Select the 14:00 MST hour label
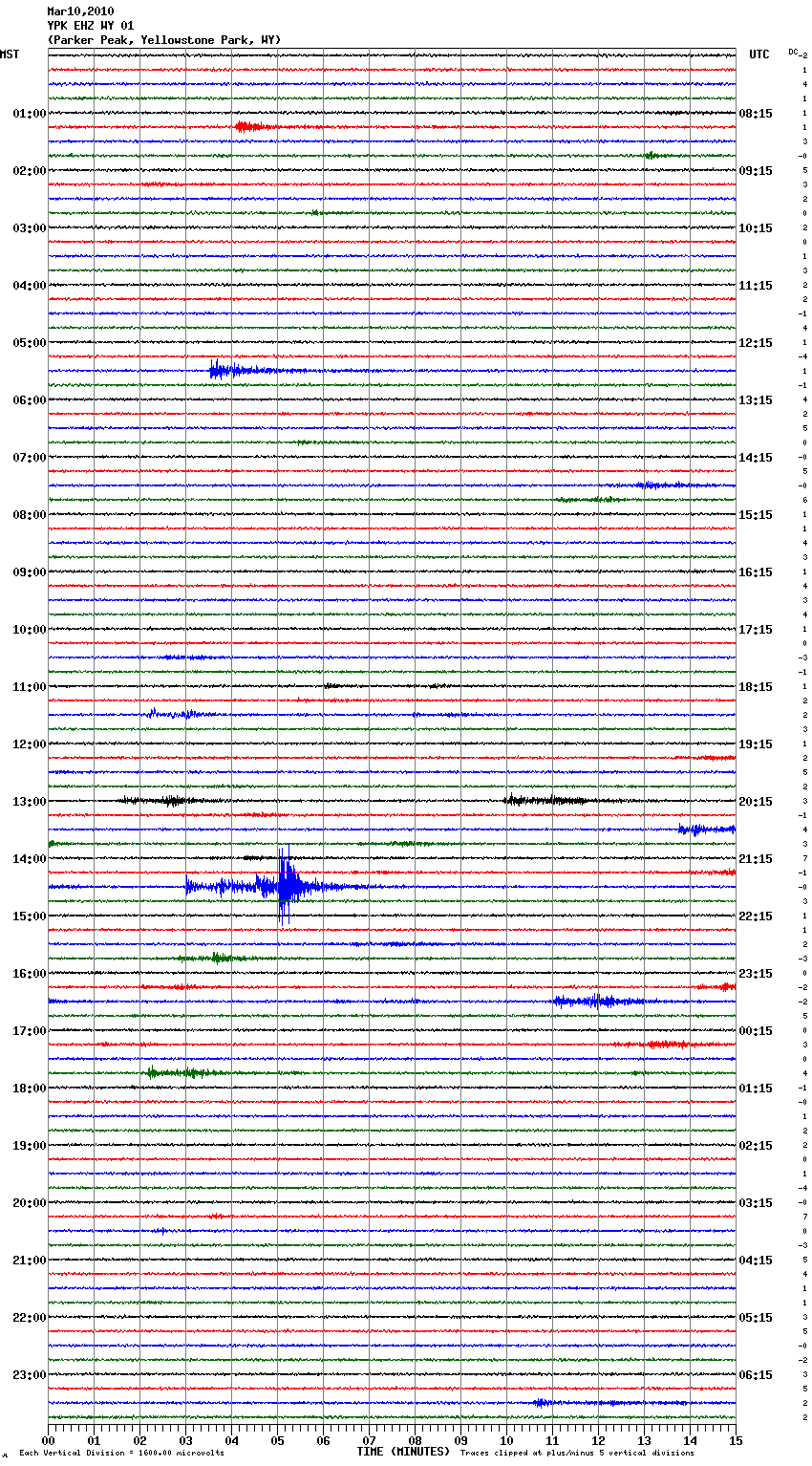812x1466 pixels. click(x=29, y=859)
